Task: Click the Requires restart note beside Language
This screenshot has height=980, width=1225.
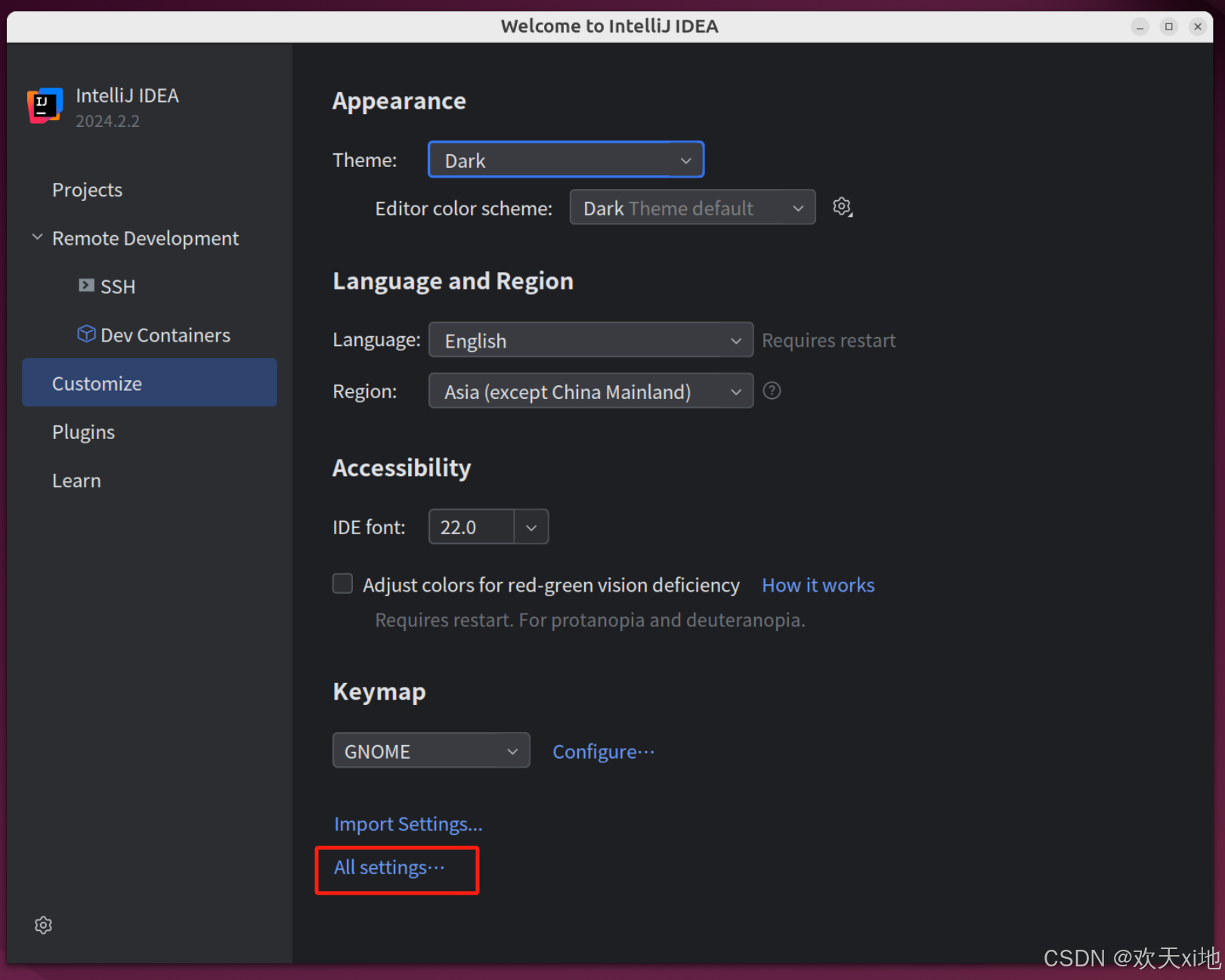Action: (828, 341)
